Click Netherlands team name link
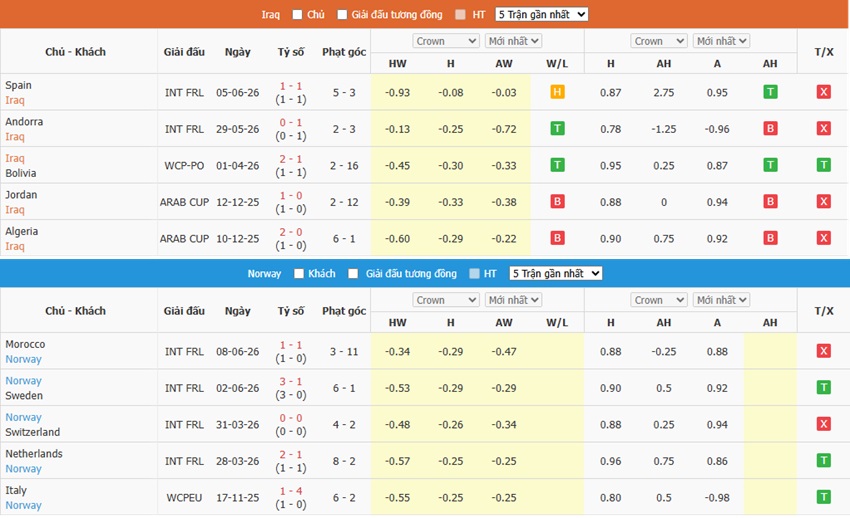 coord(34,454)
